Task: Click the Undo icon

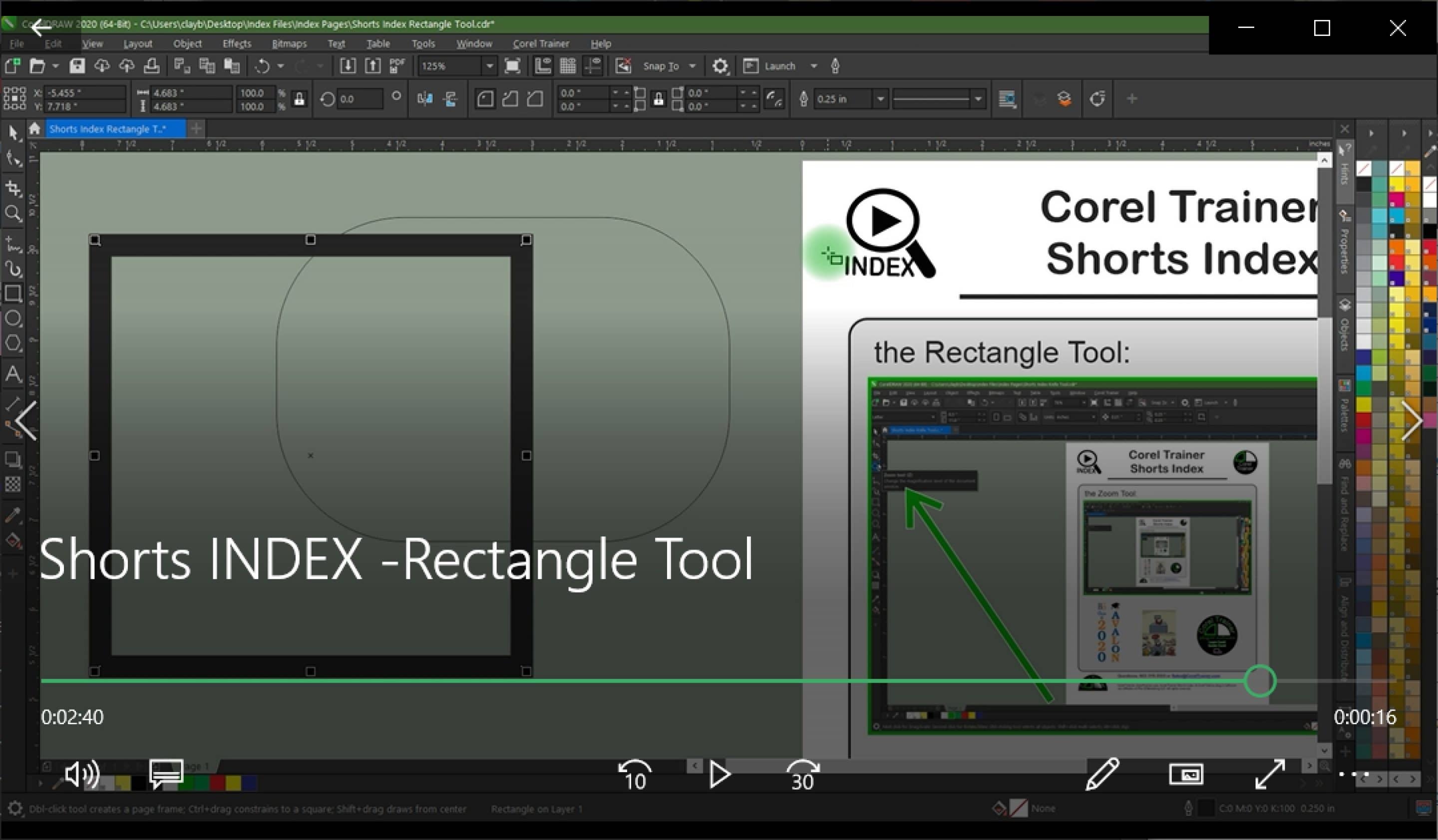Action: click(262, 66)
